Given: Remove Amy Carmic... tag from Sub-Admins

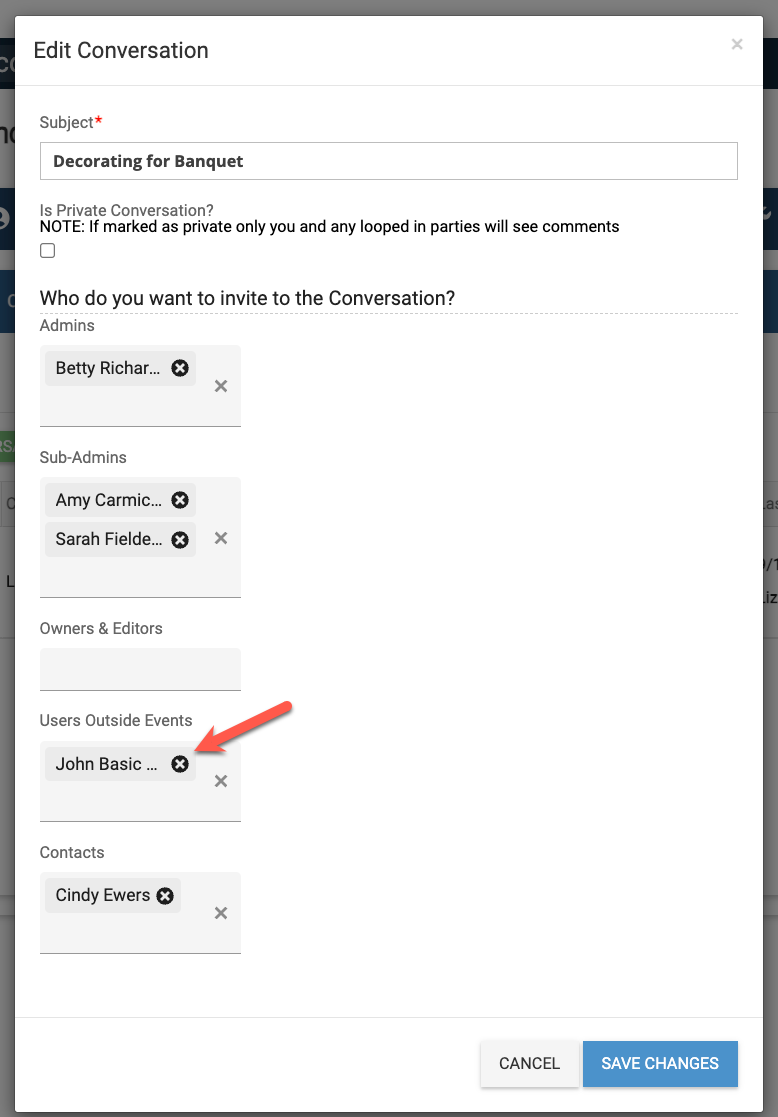Looking at the screenshot, I should pyautogui.click(x=180, y=500).
